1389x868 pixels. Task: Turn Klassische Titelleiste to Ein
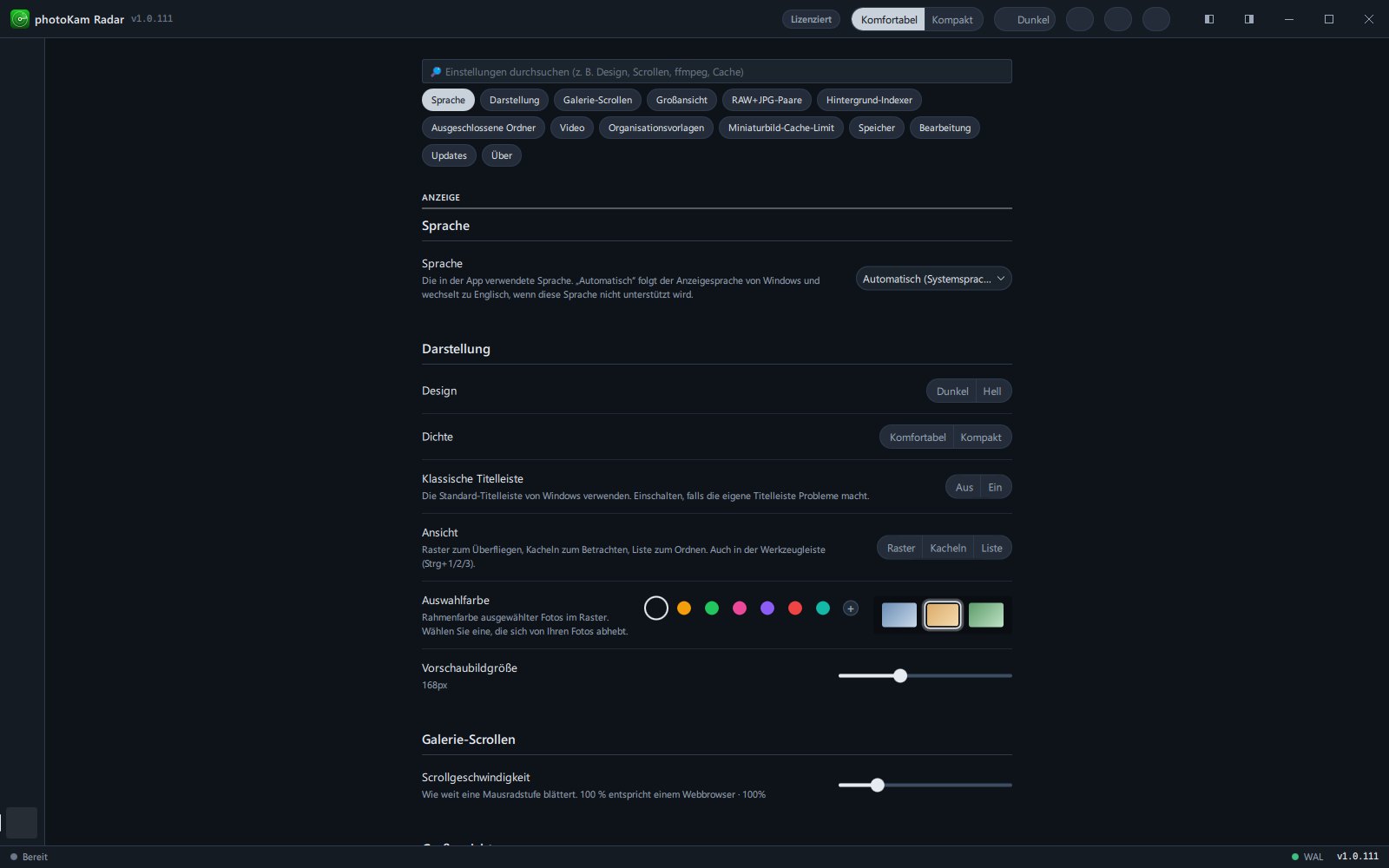coord(995,487)
